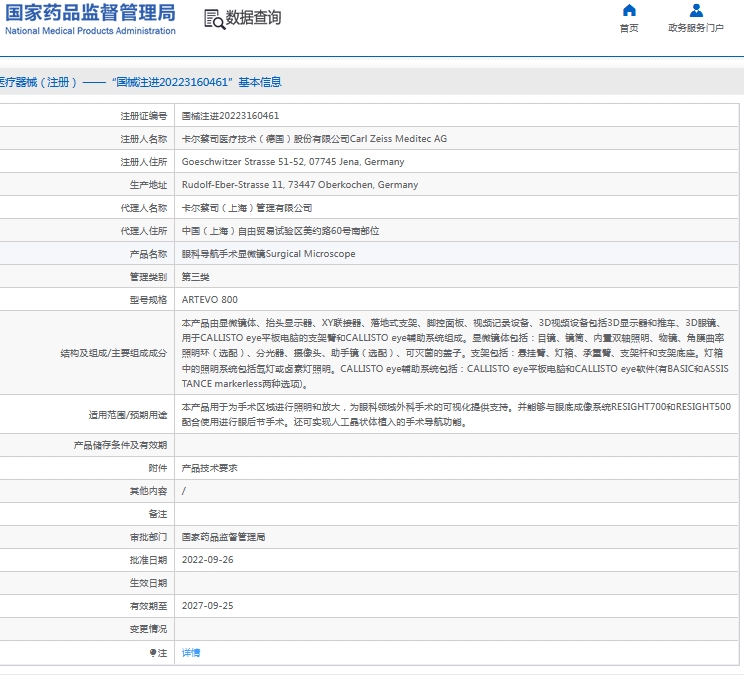
Task: Click 产品技术要求 in the attachment row
Action: 209,468
